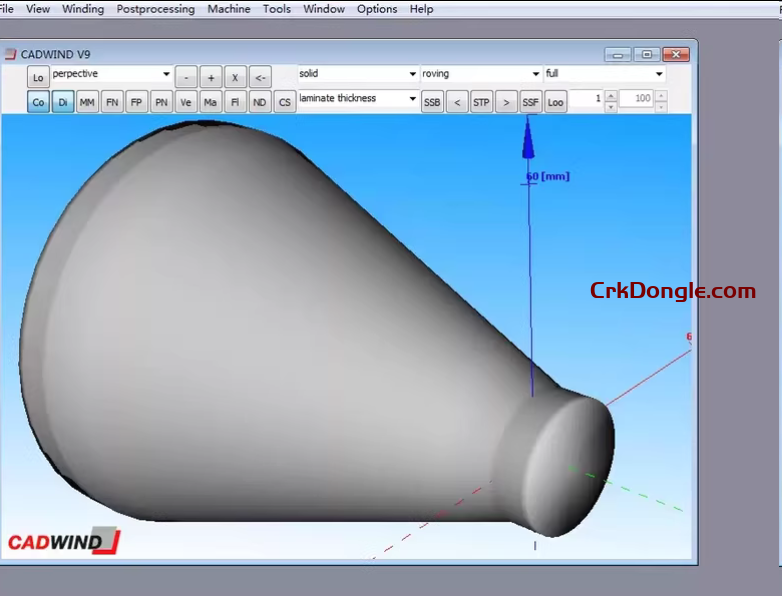Toggle the Loo loop button
The width and height of the screenshot is (782, 596).
click(555, 102)
